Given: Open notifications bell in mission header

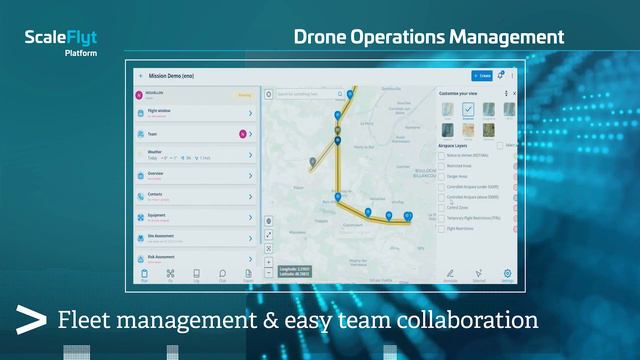Looking at the screenshot, I should [x=500, y=75].
